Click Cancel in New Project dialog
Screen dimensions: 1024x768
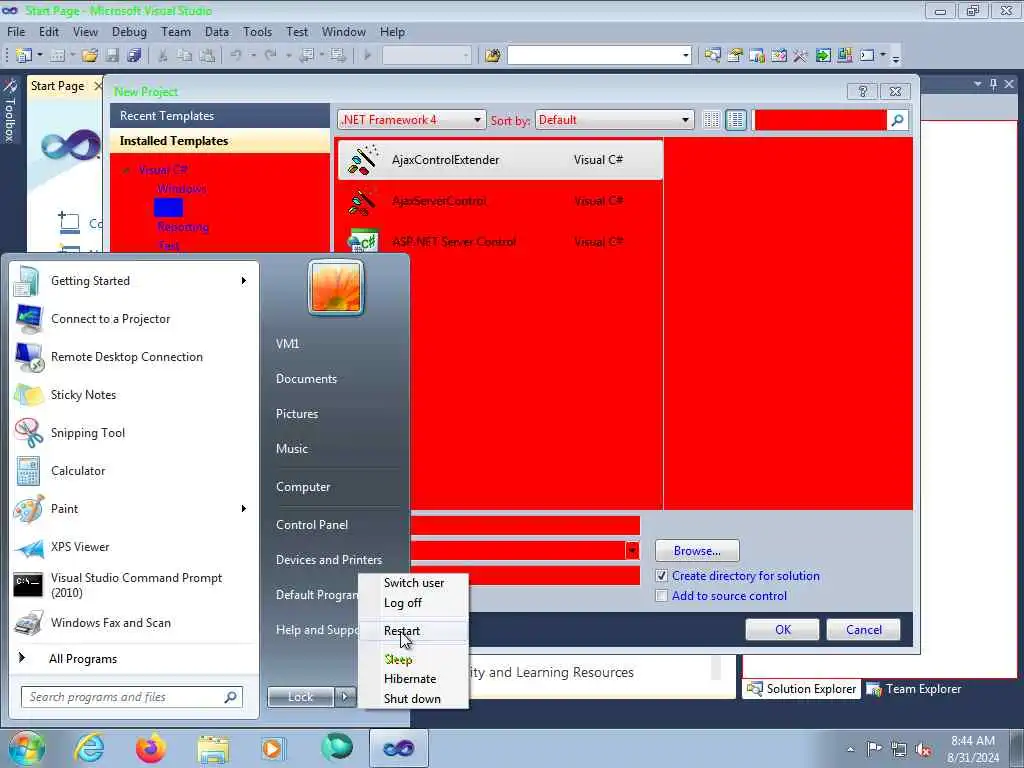tap(863, 630)
